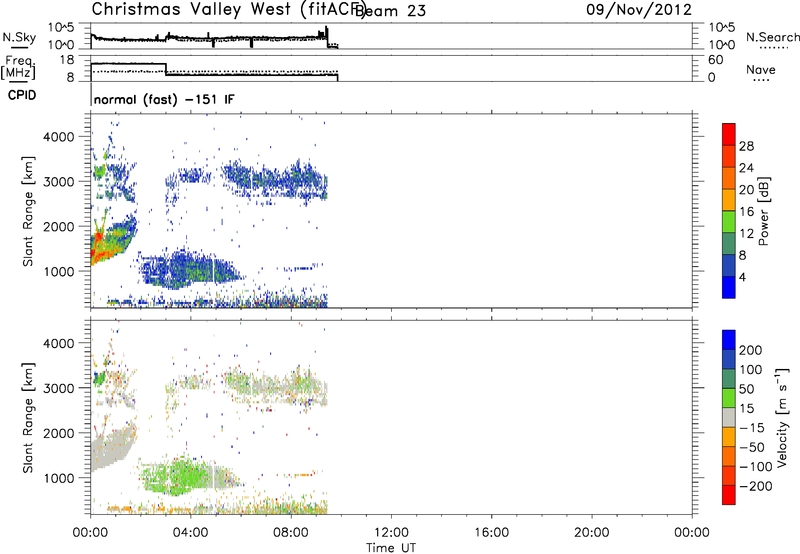Select the N.Sky legend label
The width and height of the screenshot is (800, 554).
pyautogui.click(x=19, y=37)
